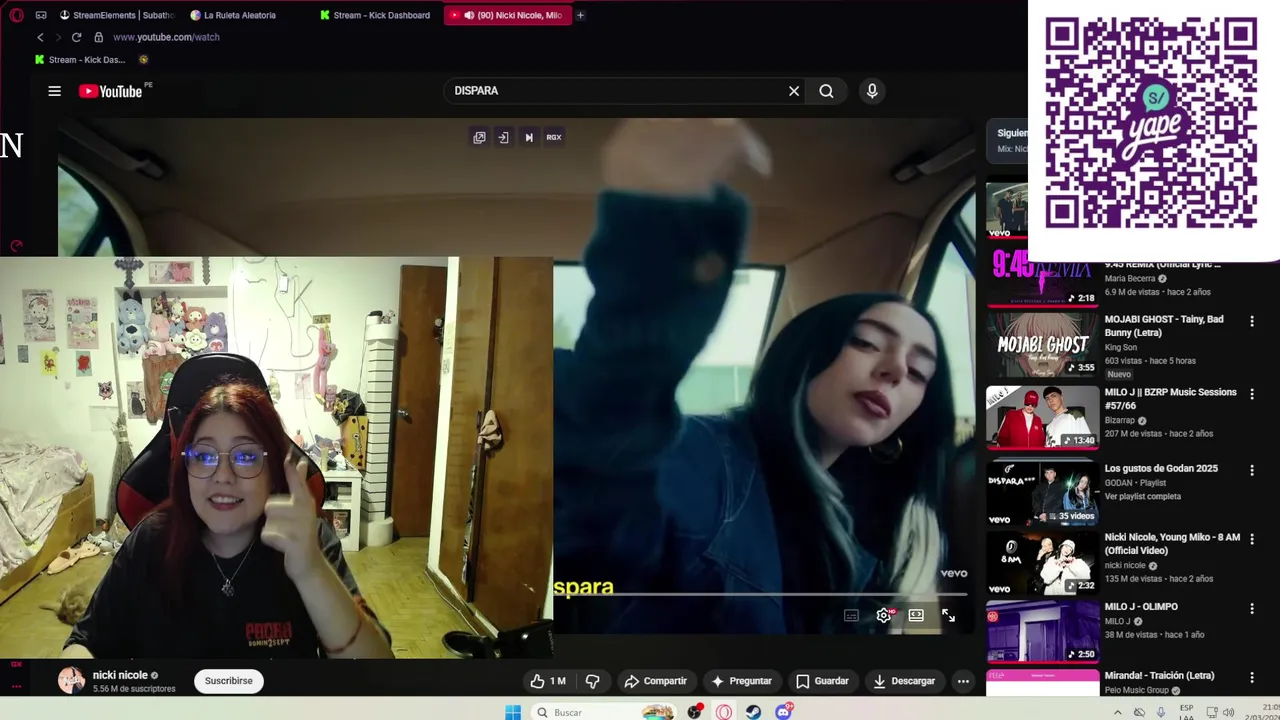The height and width of the screenshot is (720, 1280).
Task: Enter fullscreen video mode
Action: pyautogui.click(x=948, y=616)
